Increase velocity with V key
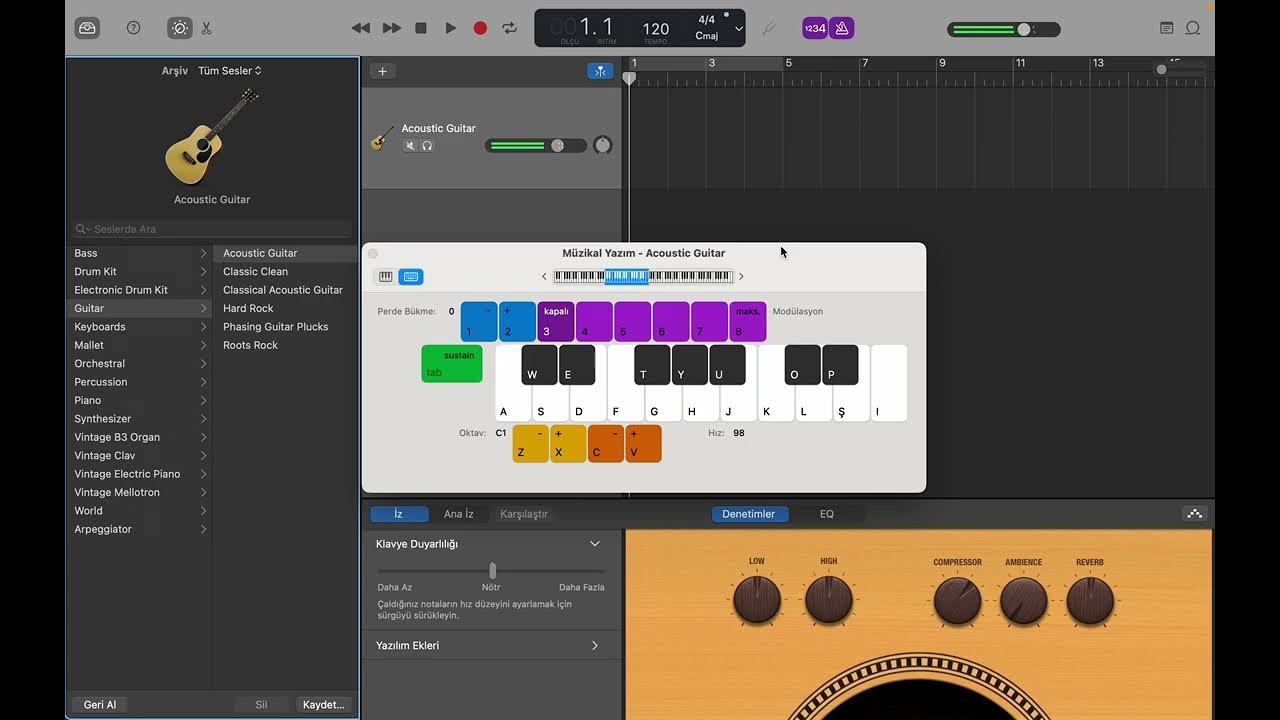 [643, 444]
